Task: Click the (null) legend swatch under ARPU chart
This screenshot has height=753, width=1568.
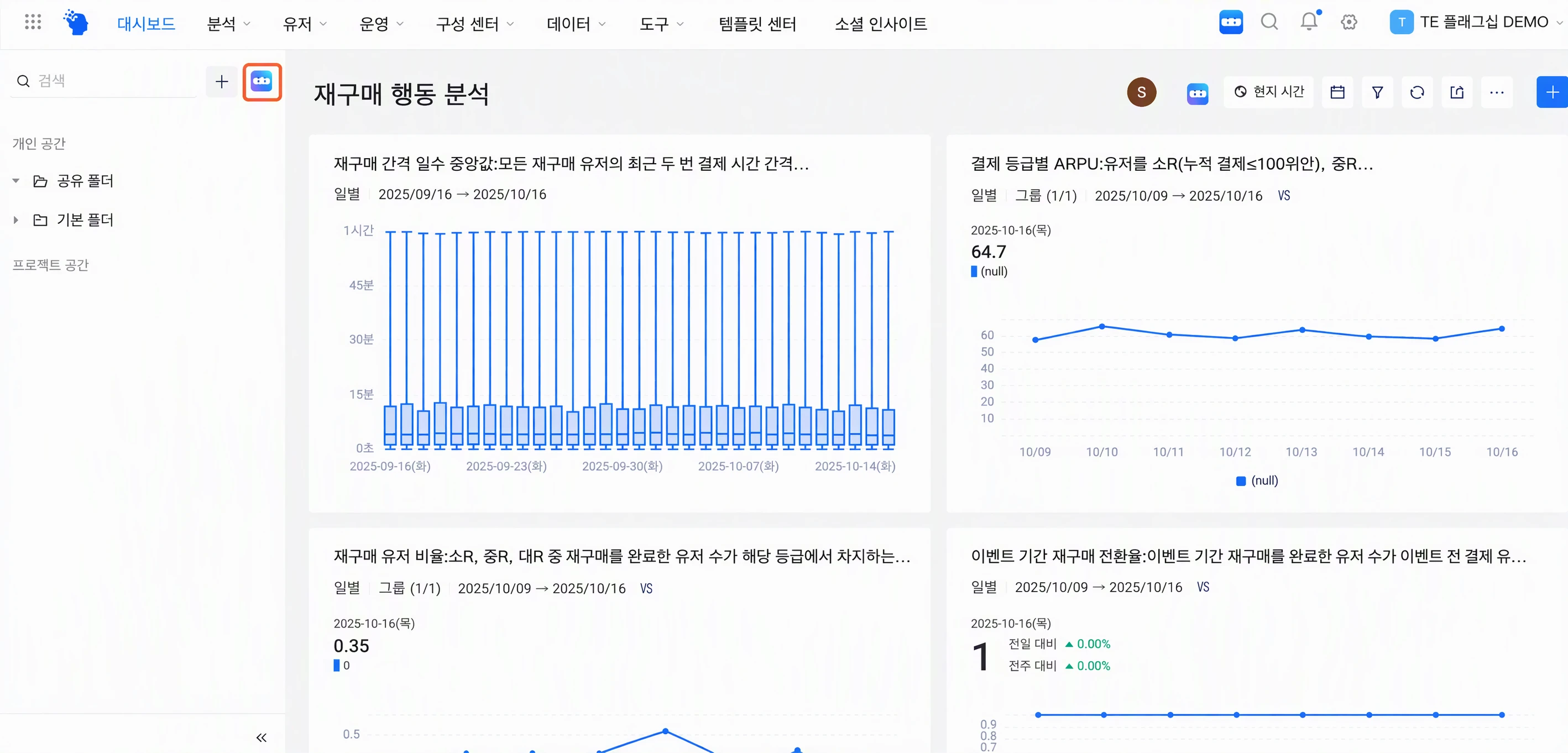Action: [1241, 481]
